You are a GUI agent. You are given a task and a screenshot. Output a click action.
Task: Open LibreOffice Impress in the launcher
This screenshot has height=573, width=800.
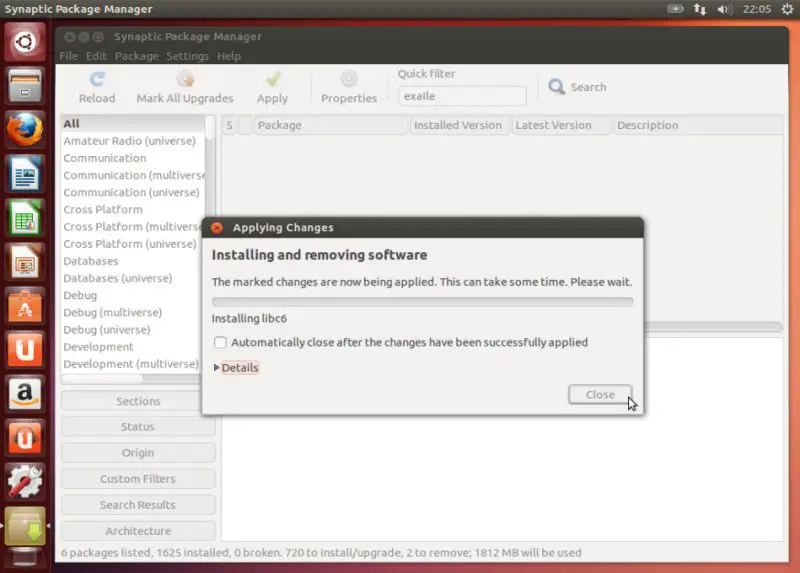tap(24, 262)
